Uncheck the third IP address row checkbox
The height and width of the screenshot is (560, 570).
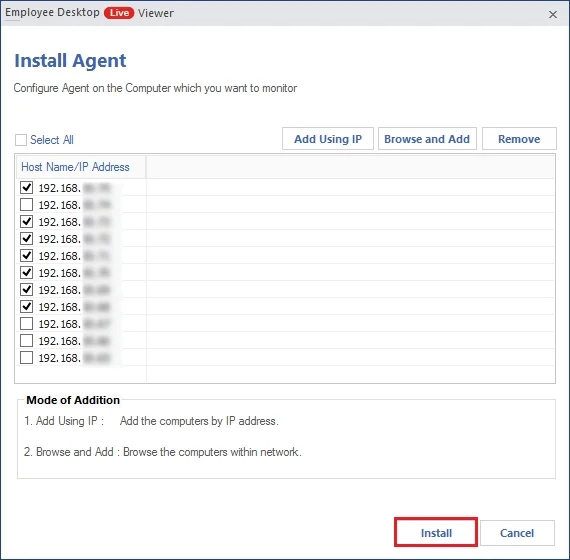point(27,222)
